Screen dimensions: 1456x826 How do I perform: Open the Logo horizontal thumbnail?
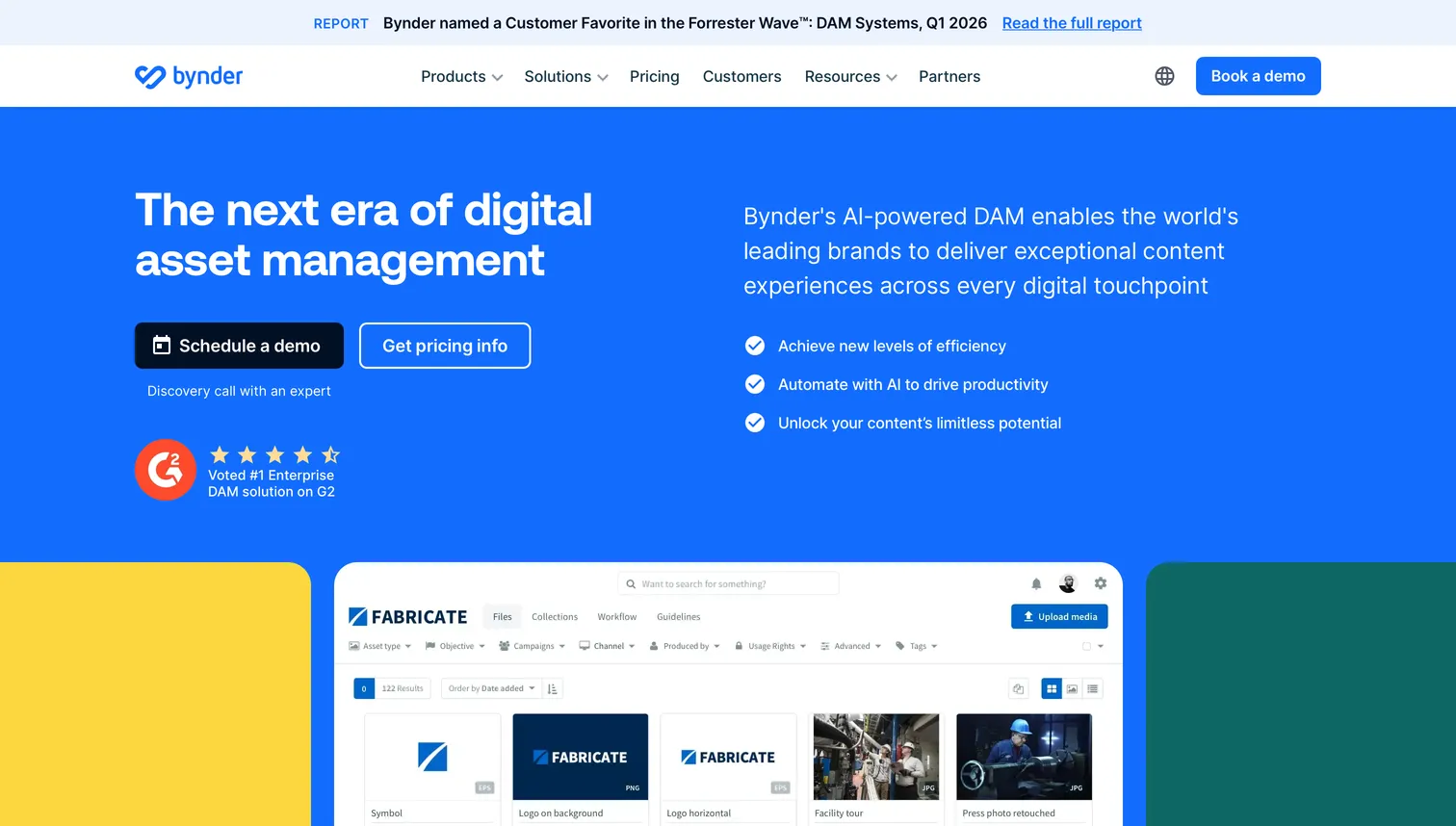[728, 757]
